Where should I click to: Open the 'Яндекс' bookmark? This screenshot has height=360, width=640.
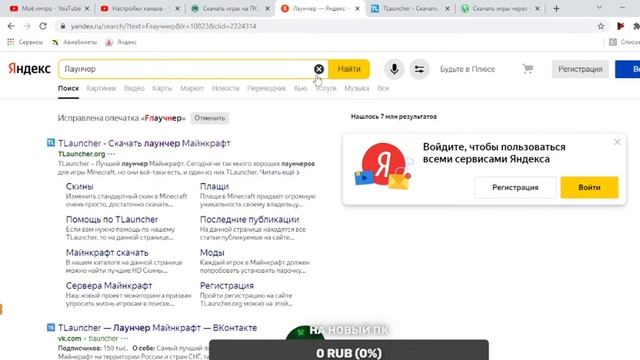pos(121,42)
